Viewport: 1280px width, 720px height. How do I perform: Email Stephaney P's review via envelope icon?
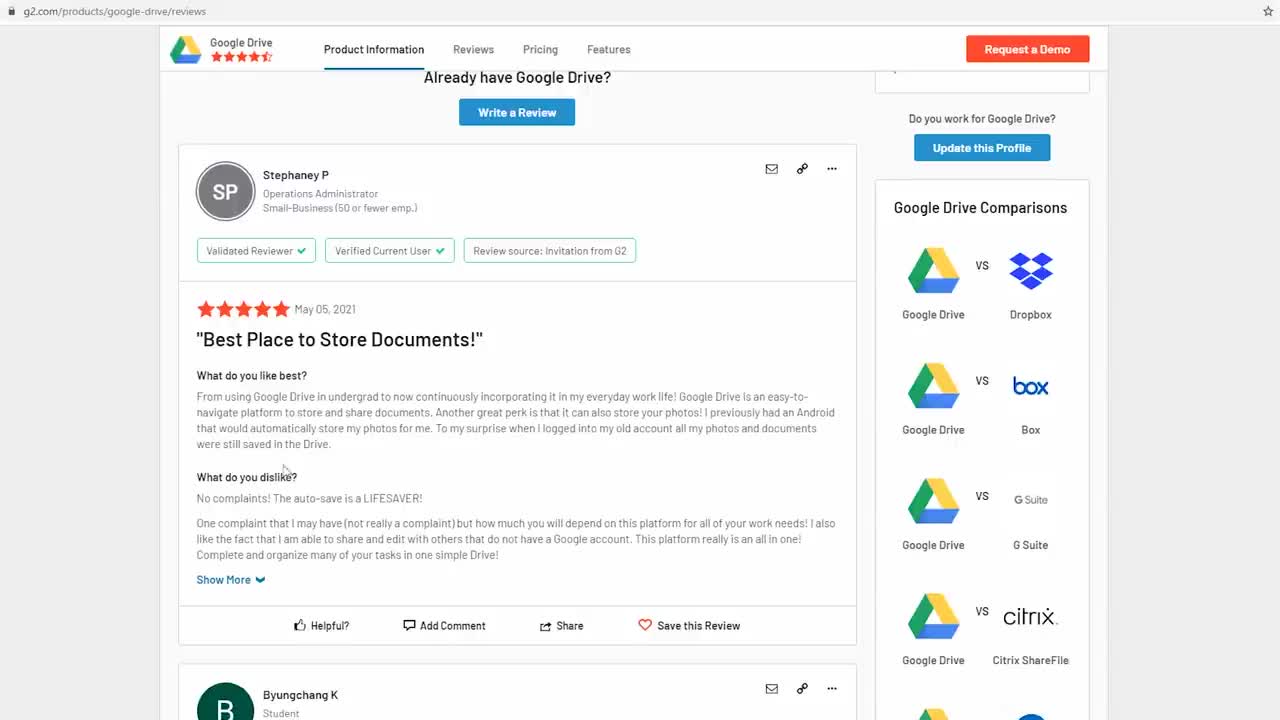coord(771,169)
